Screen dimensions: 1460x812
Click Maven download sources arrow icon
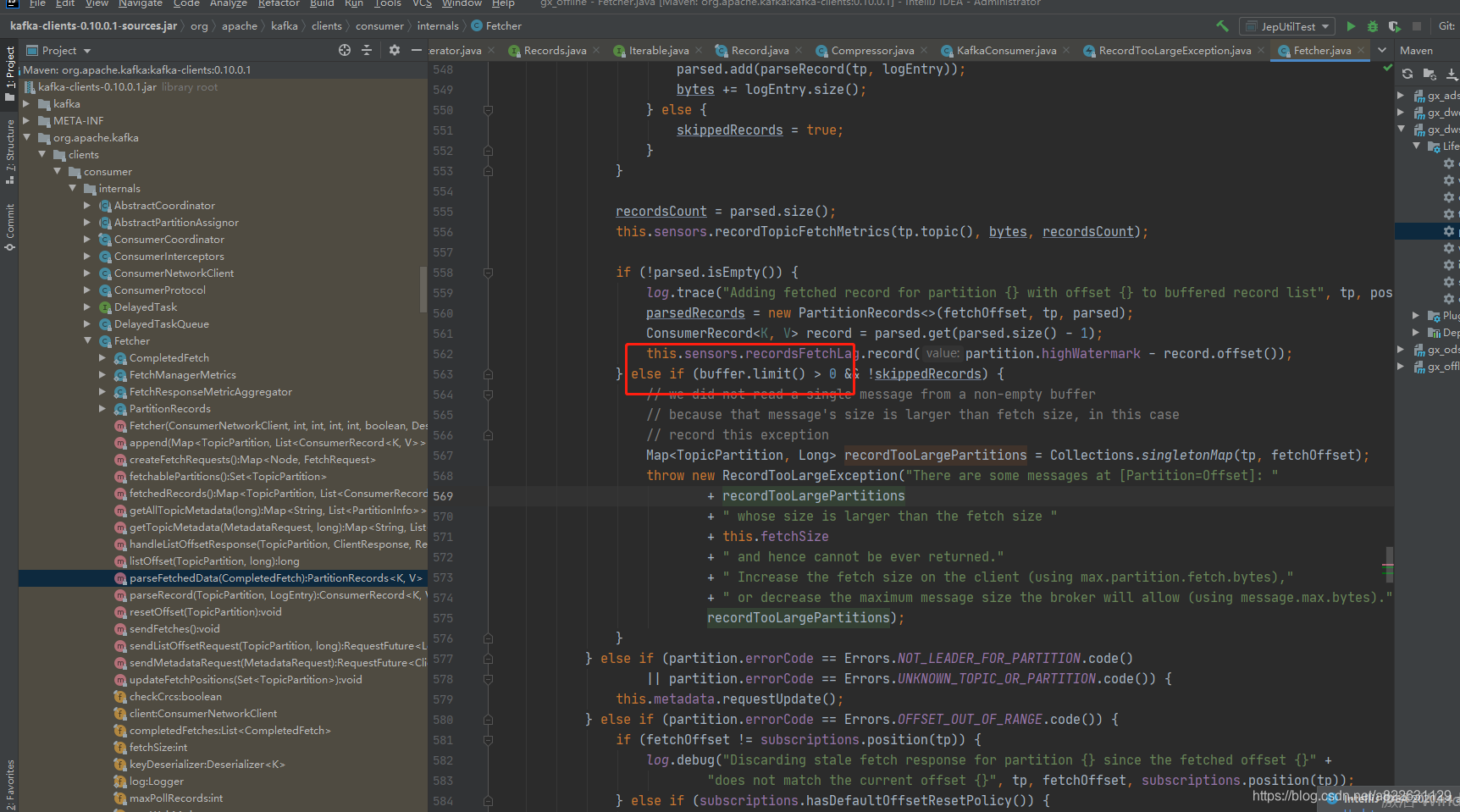coord(1452,74)
